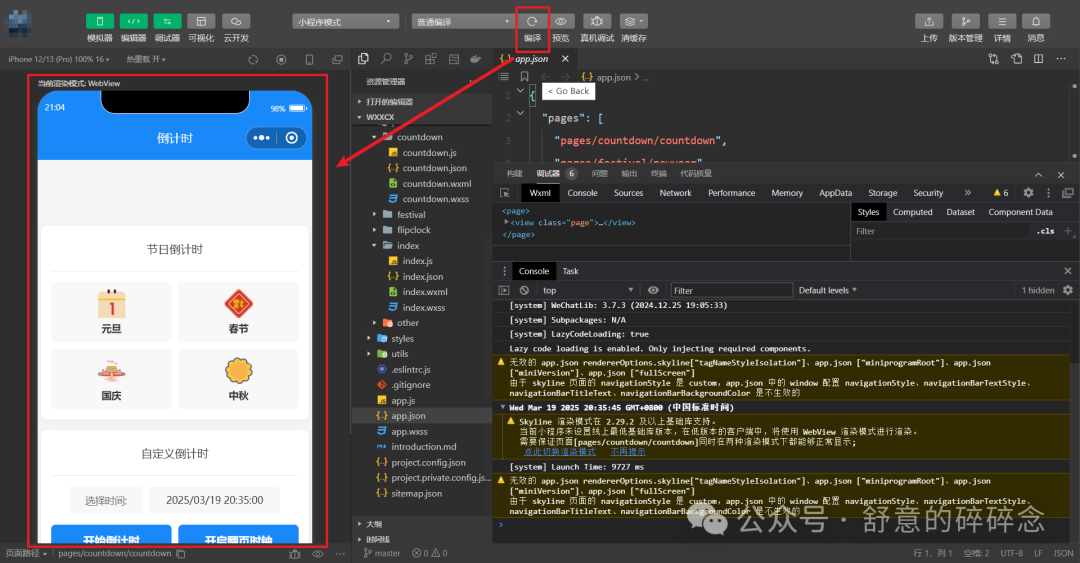Open 云开发 cloud development

(x=236, y=21)
